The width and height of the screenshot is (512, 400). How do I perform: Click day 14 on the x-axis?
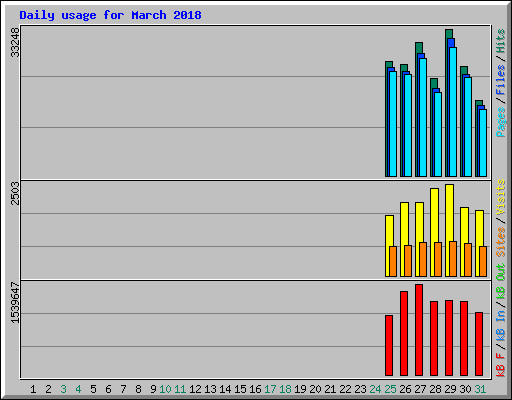[225, 389]
